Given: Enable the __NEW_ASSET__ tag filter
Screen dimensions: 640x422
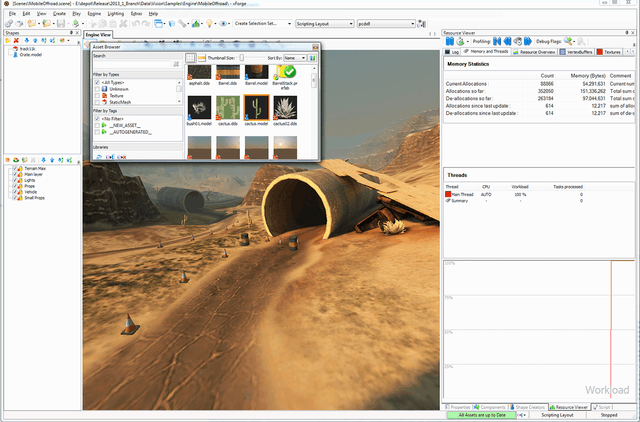Looking at the screenshot, I should click(x=97, y=126).
